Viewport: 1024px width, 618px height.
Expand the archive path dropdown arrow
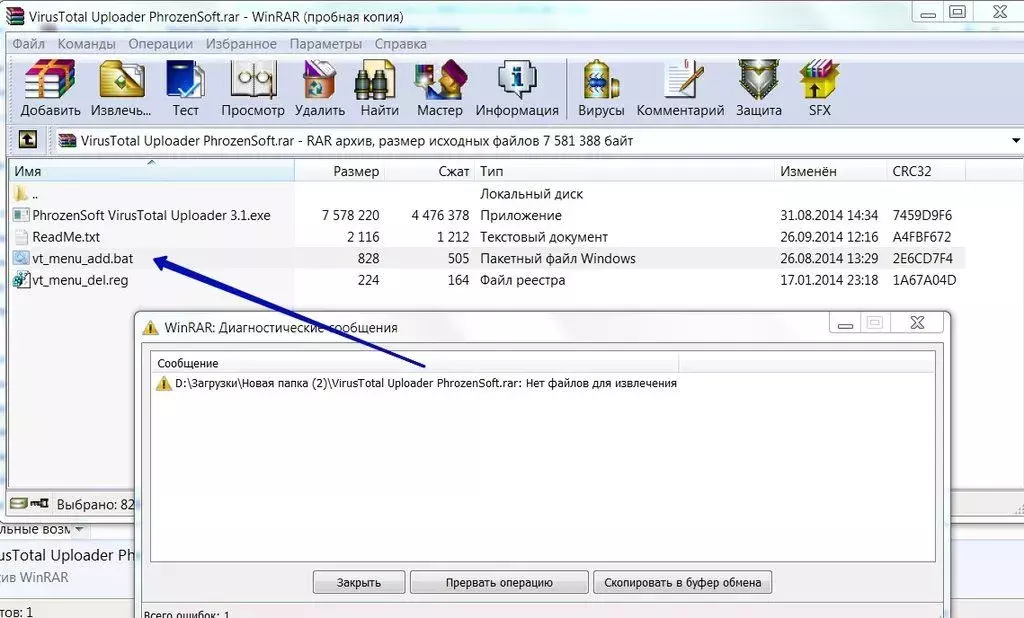point(1016,140)
